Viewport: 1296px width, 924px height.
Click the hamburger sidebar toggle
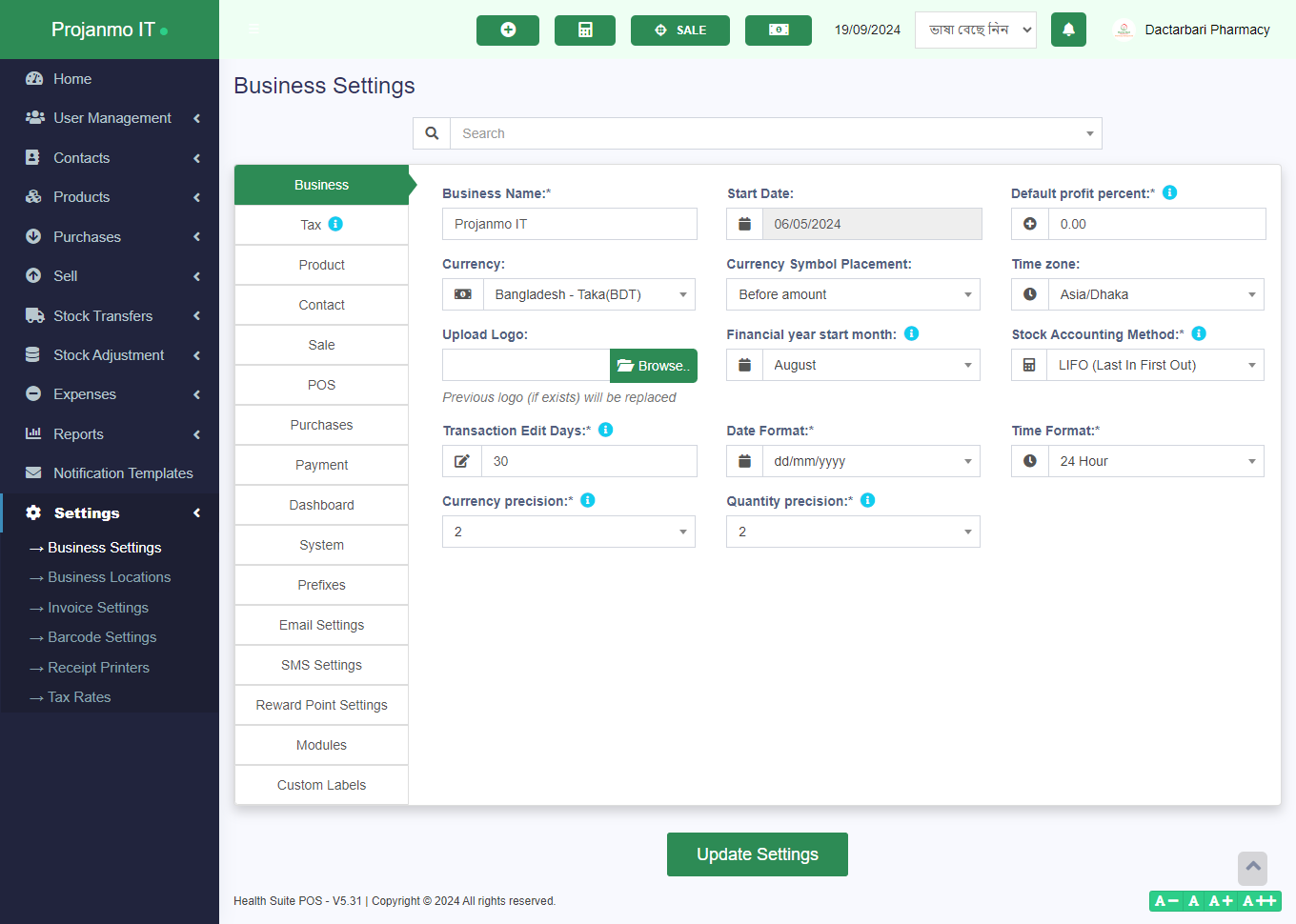[253, 30]
